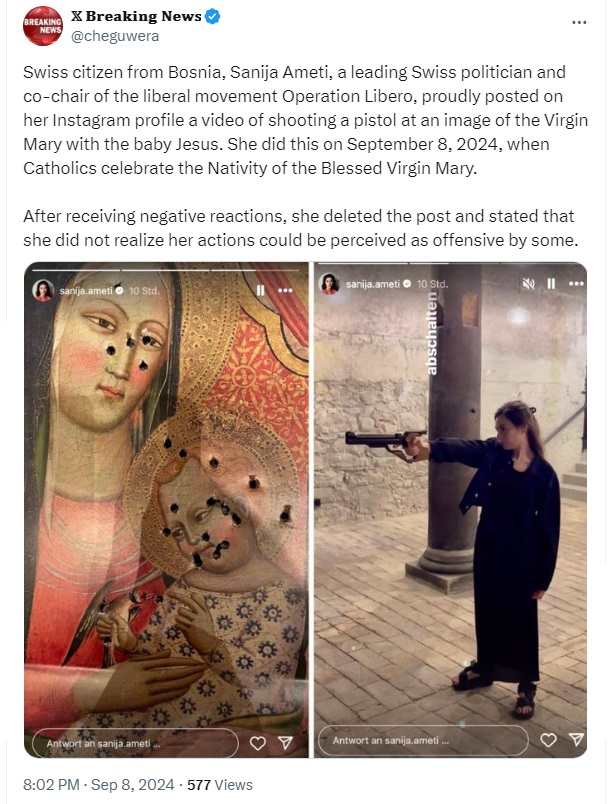Image resolution: width=615 pixels, height=804 pixels.
Task: Pause the right story playback
Action: click(x=551, y=283)
